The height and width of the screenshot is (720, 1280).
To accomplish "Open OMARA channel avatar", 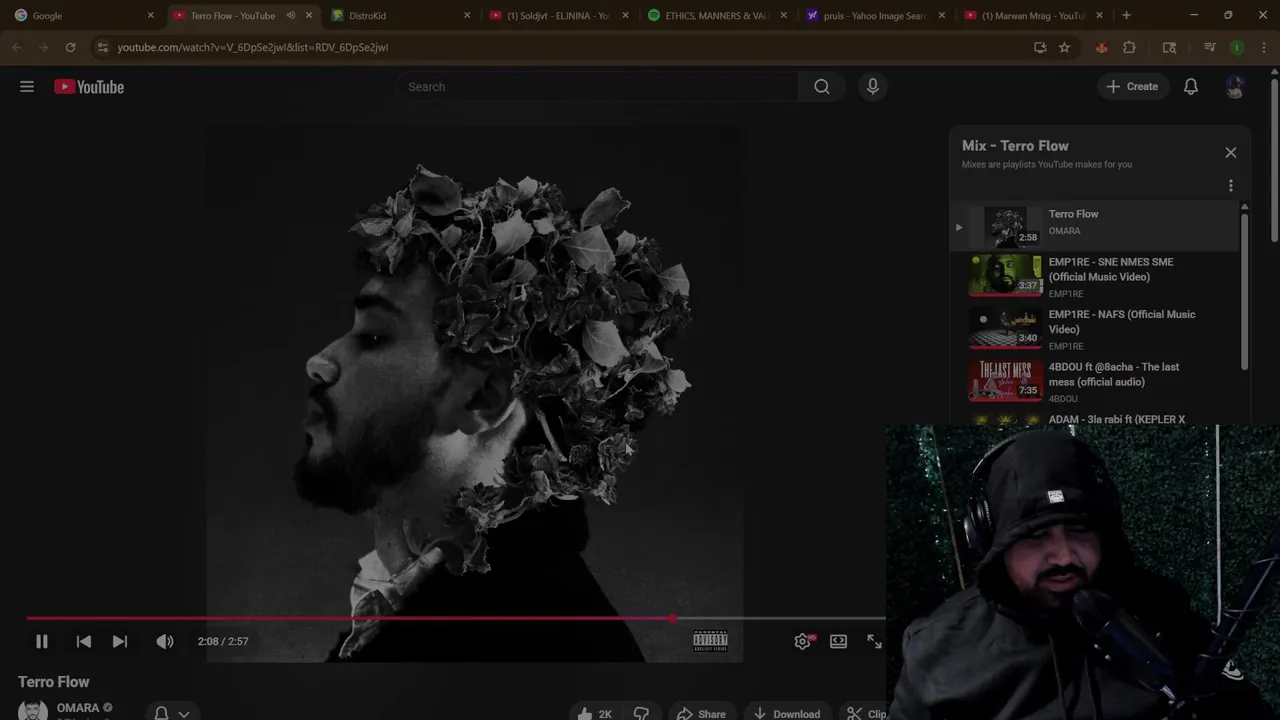I will [x=33, y=711].
